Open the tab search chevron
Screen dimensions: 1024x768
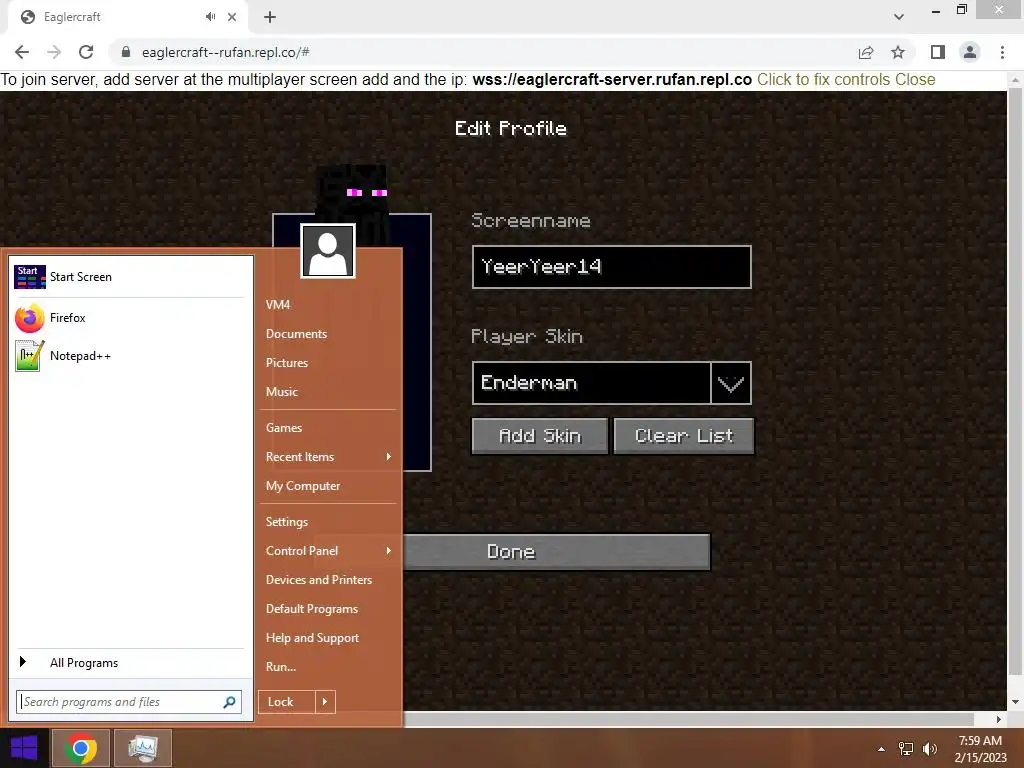coord(899,16)
